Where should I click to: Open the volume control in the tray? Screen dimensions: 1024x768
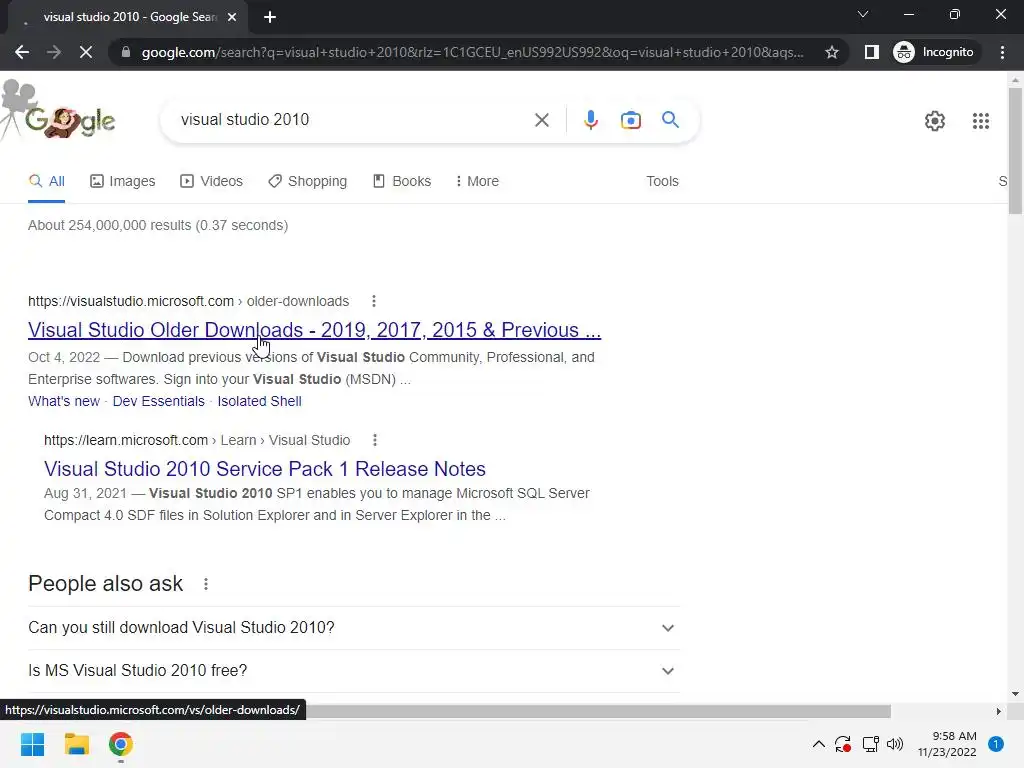point(895,744)
